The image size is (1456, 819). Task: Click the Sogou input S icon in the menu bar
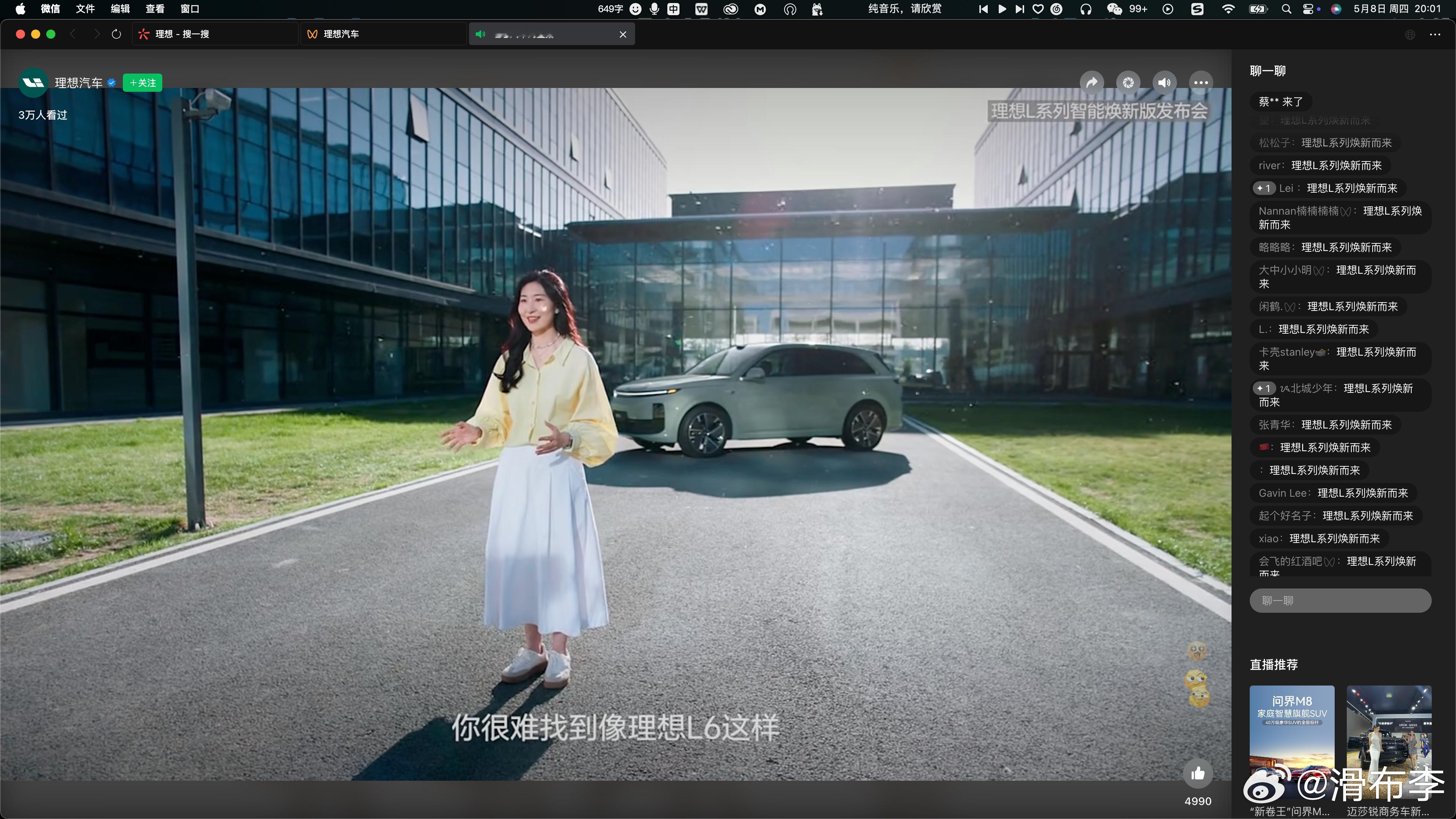[x=1197, y=8]
